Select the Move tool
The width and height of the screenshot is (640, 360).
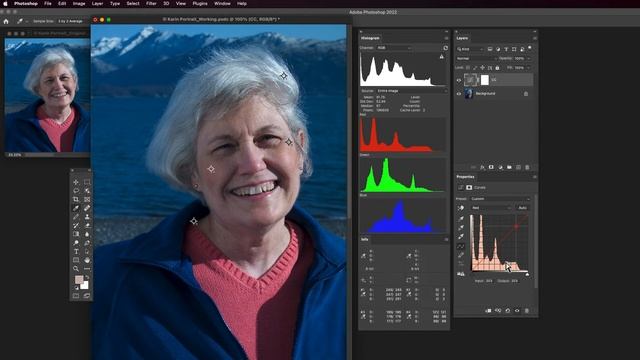76,182
